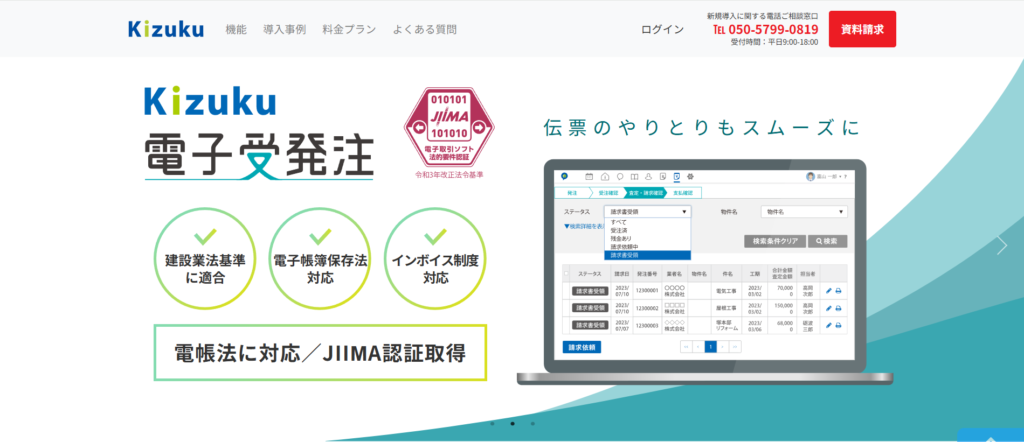Switch to the 支払確認 step tab

tap(683, 193)
